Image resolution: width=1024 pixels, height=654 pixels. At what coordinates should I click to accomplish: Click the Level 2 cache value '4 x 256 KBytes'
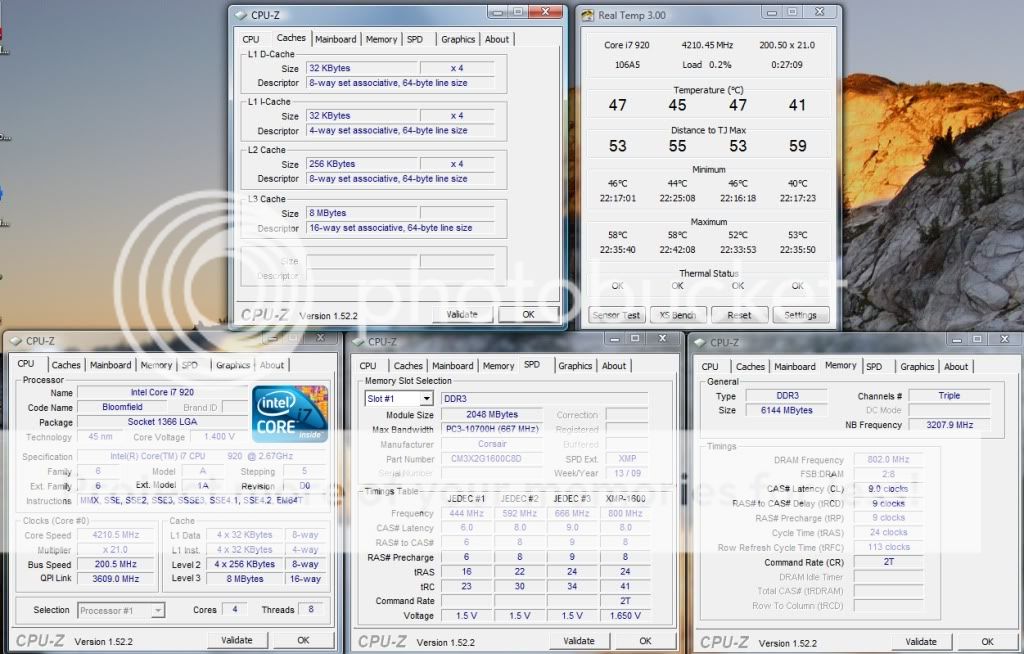pos(244,564)
